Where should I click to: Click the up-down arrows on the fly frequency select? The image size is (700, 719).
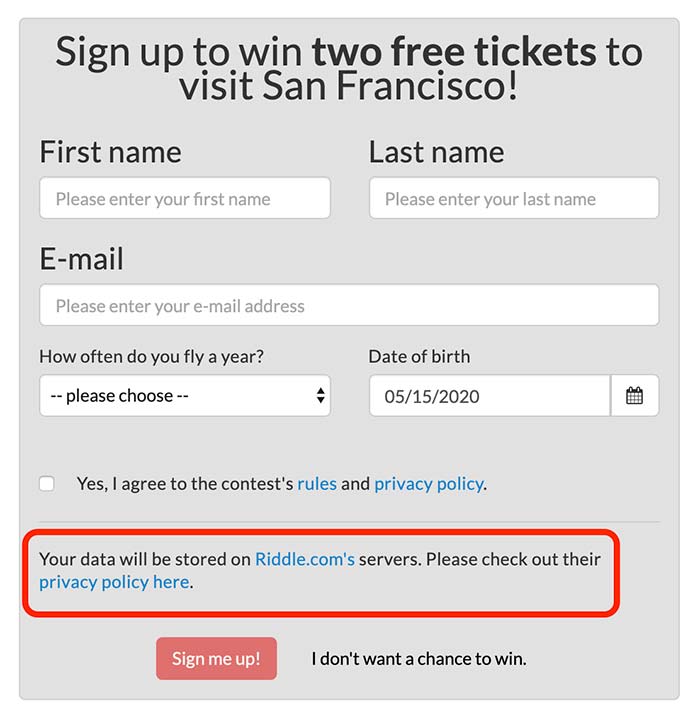320,396
